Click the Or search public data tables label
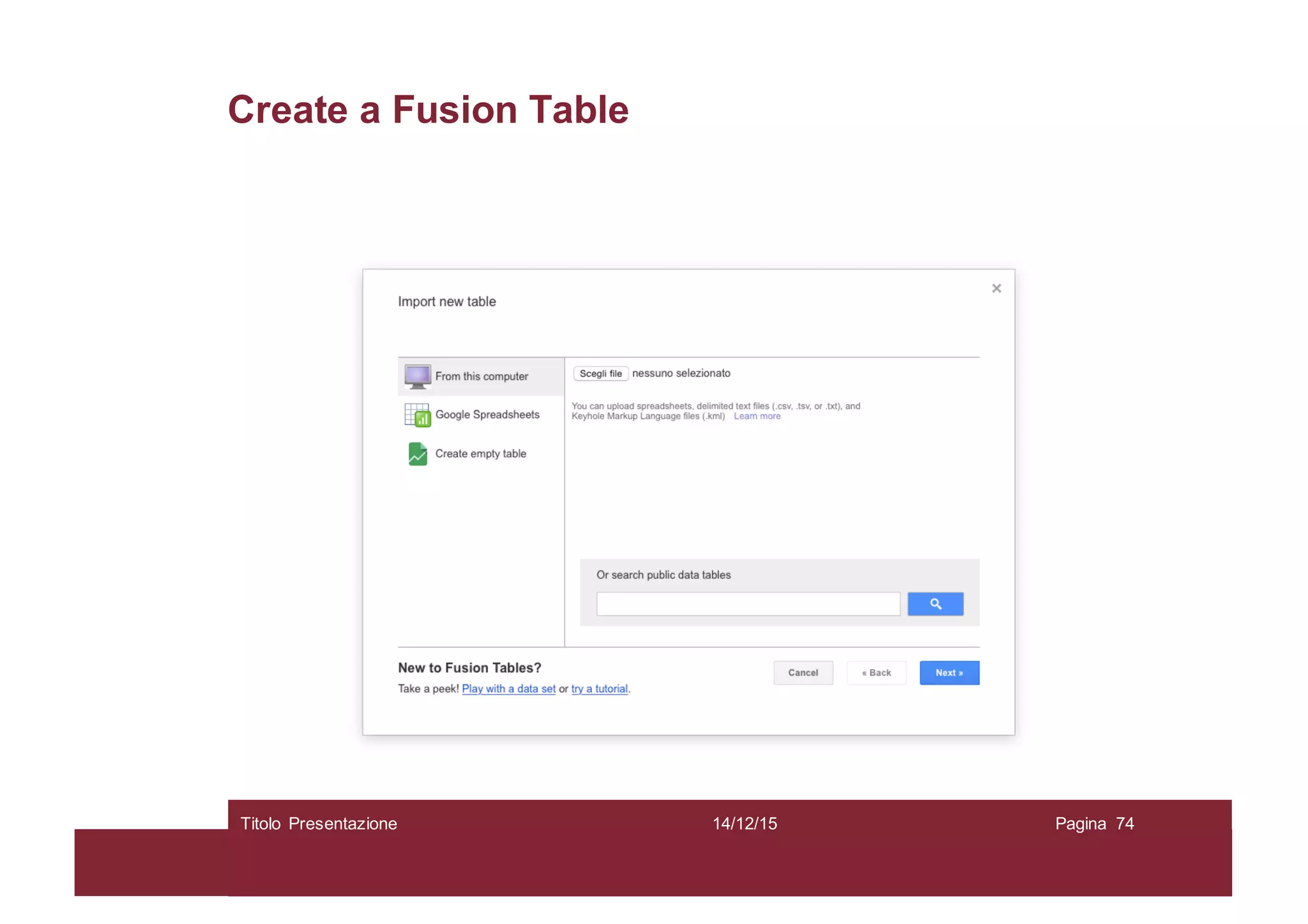This screenshot has width=1308, height=924. (x=663, y=575)
